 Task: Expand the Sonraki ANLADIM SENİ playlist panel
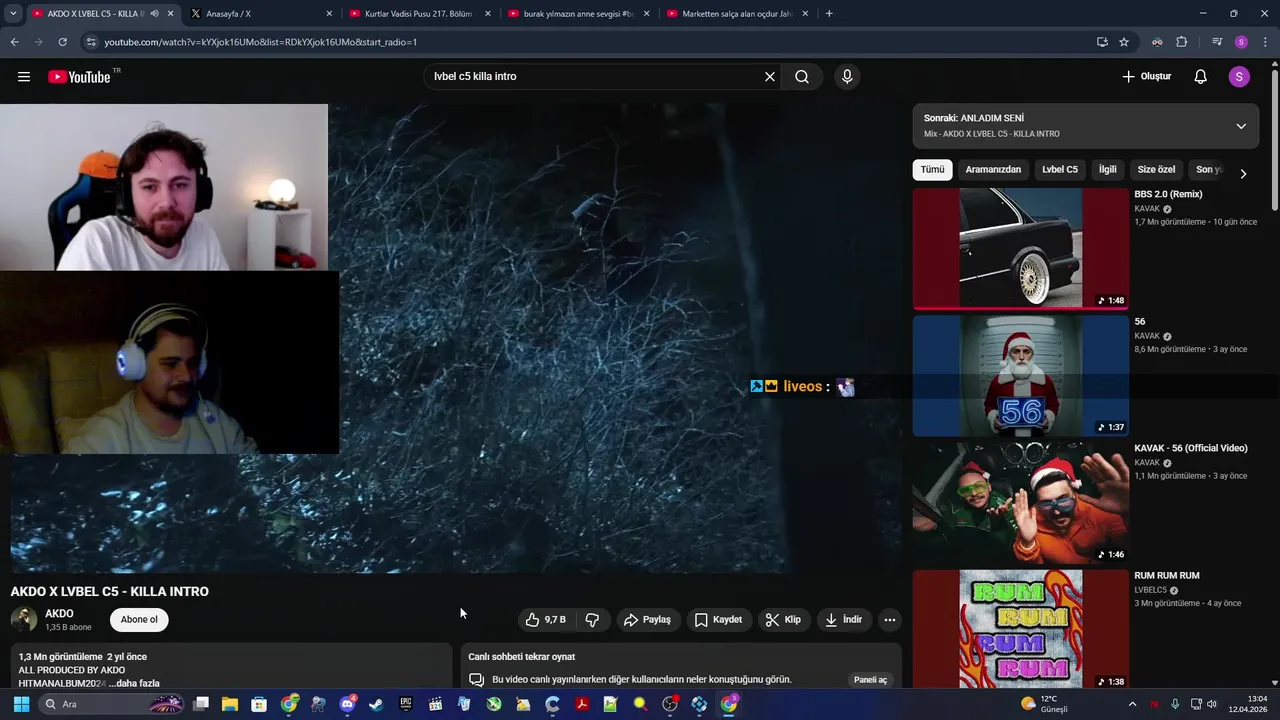click(1241, 126)
